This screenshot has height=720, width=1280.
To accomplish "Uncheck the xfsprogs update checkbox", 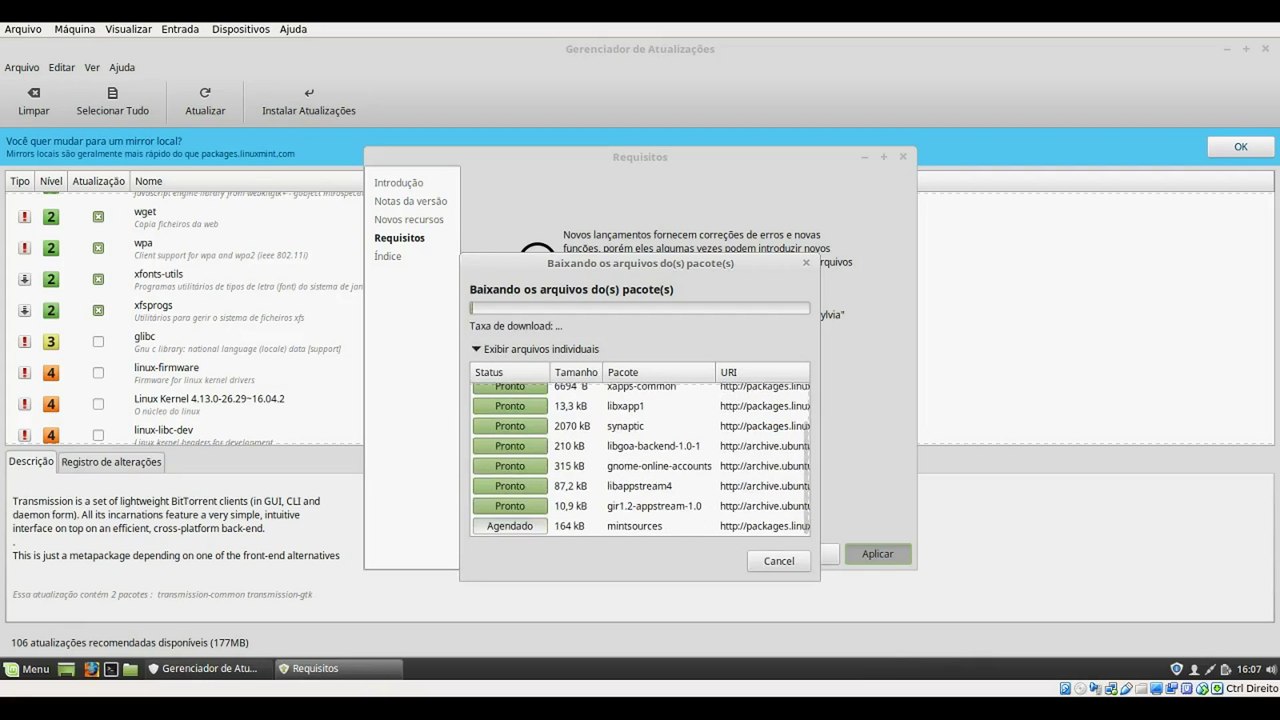I will point(98,310).
